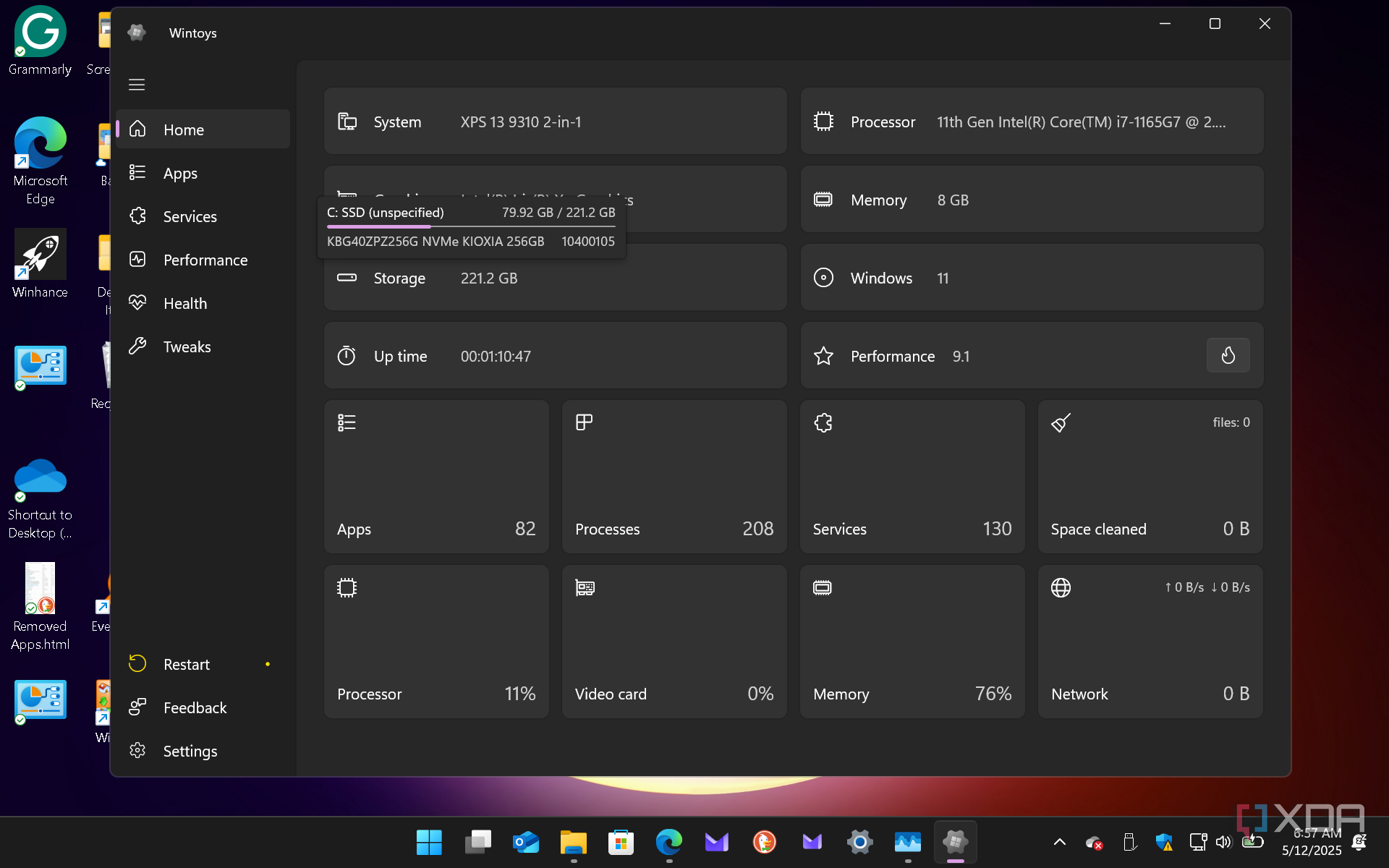
Task: Open Microsoft Store from the taskbar
Action: (x=621, y=842)
